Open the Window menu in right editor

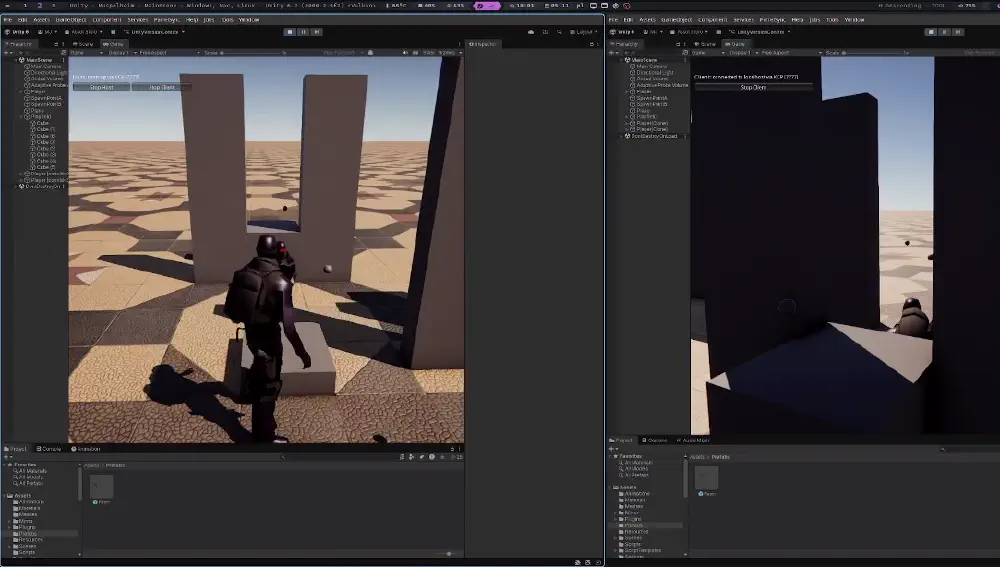click(854, 19)
